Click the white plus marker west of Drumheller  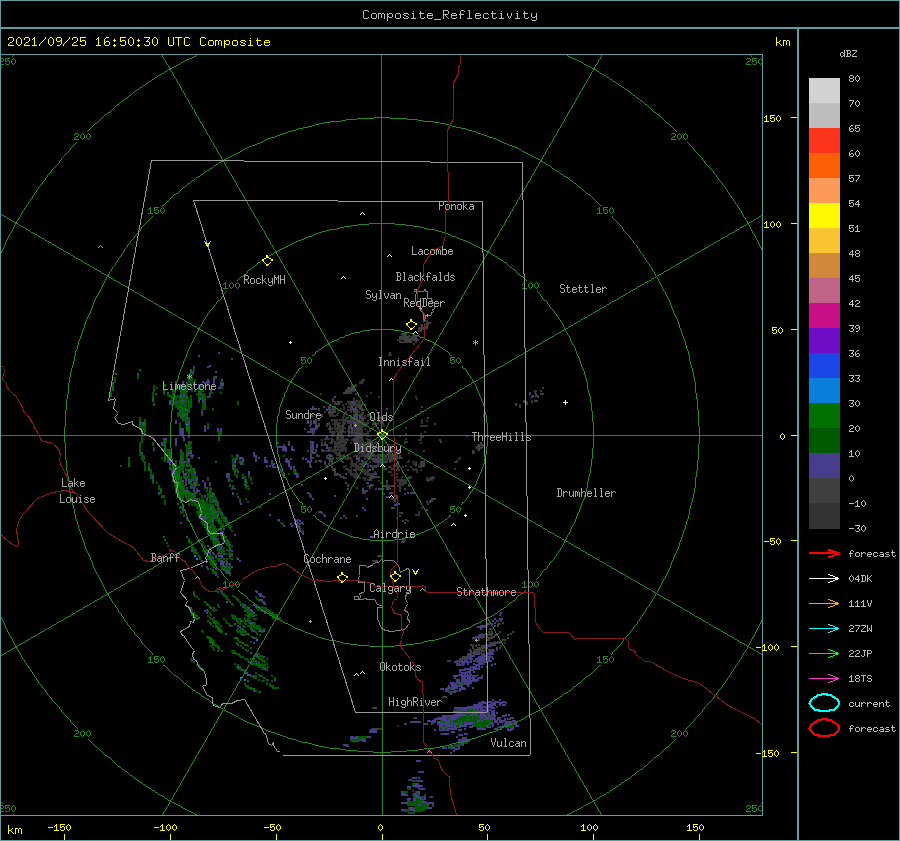565,402
